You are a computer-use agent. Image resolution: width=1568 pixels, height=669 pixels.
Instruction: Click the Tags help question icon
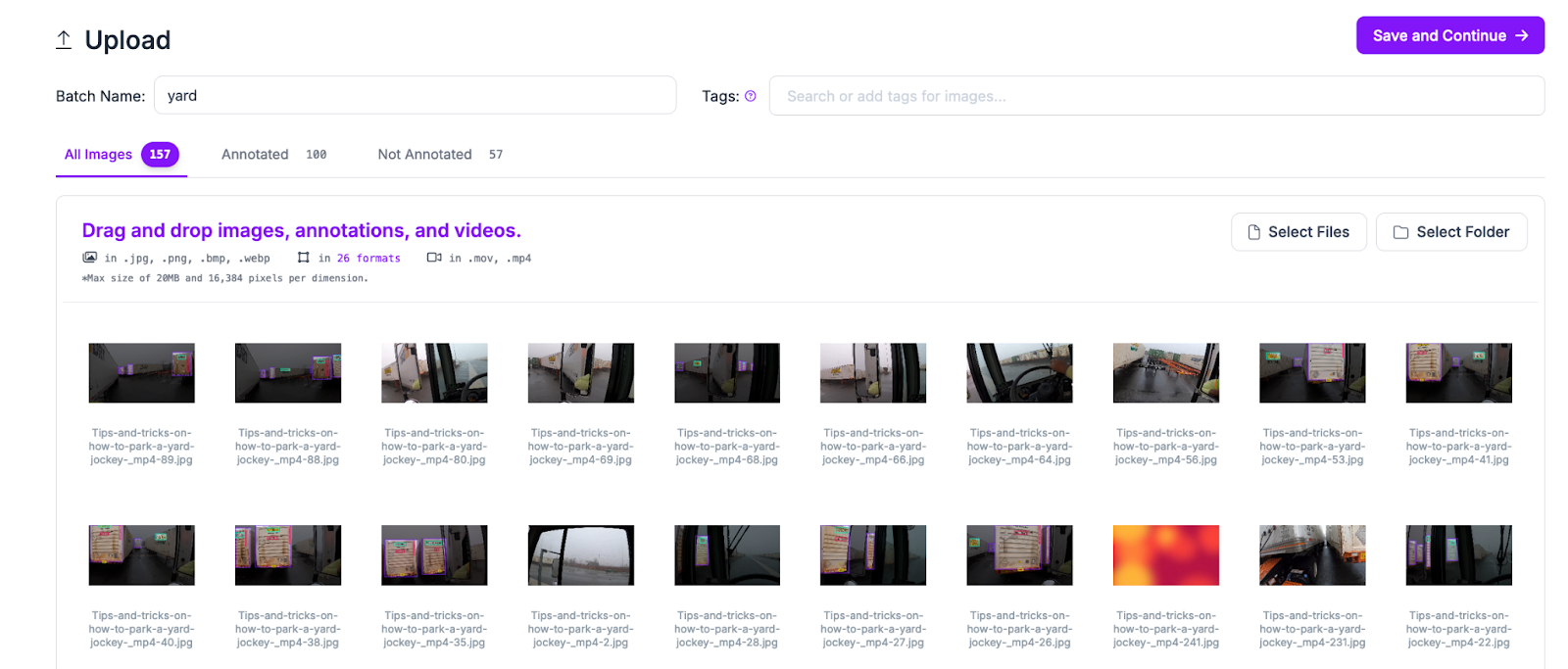coord(751,96)
